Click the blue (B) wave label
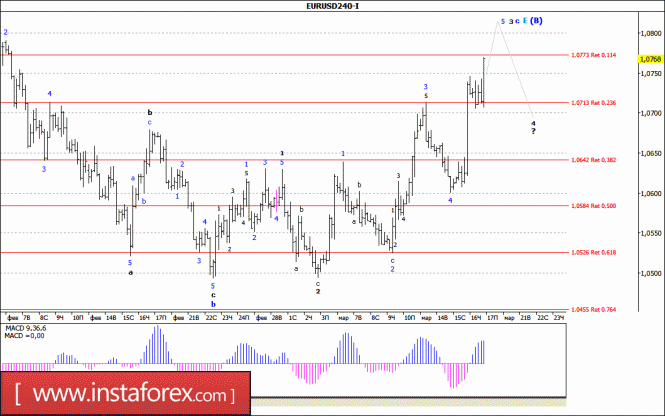Screen dimensions: 665x416 [x=536, y=20]
